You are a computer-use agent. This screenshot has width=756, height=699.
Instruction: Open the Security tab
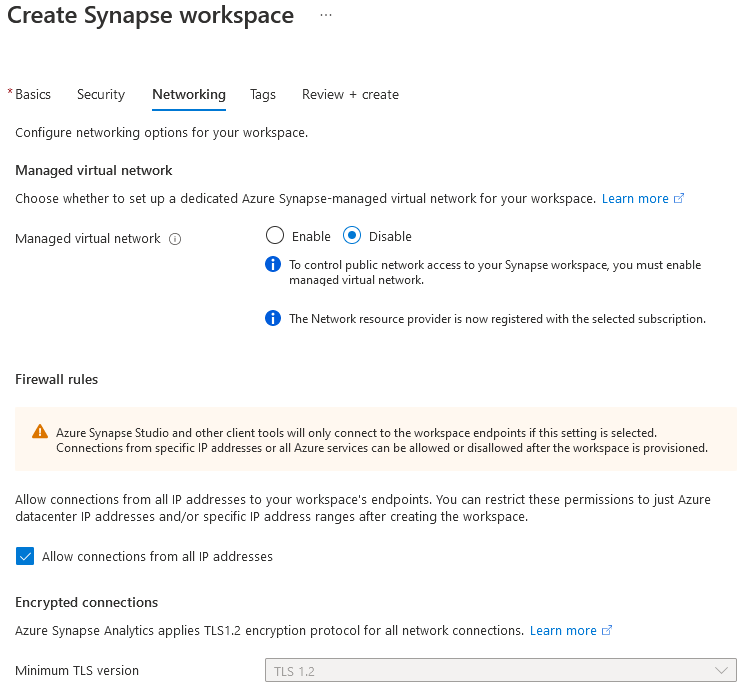click(101, 94)
